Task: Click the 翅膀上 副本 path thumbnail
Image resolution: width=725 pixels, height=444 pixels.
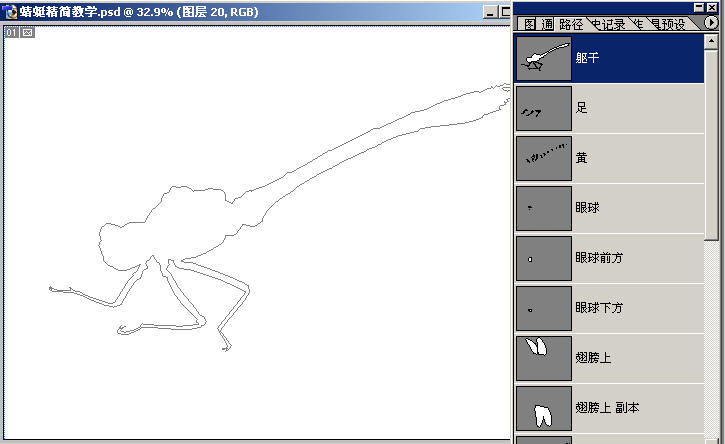Action: [x=544, y=408]
